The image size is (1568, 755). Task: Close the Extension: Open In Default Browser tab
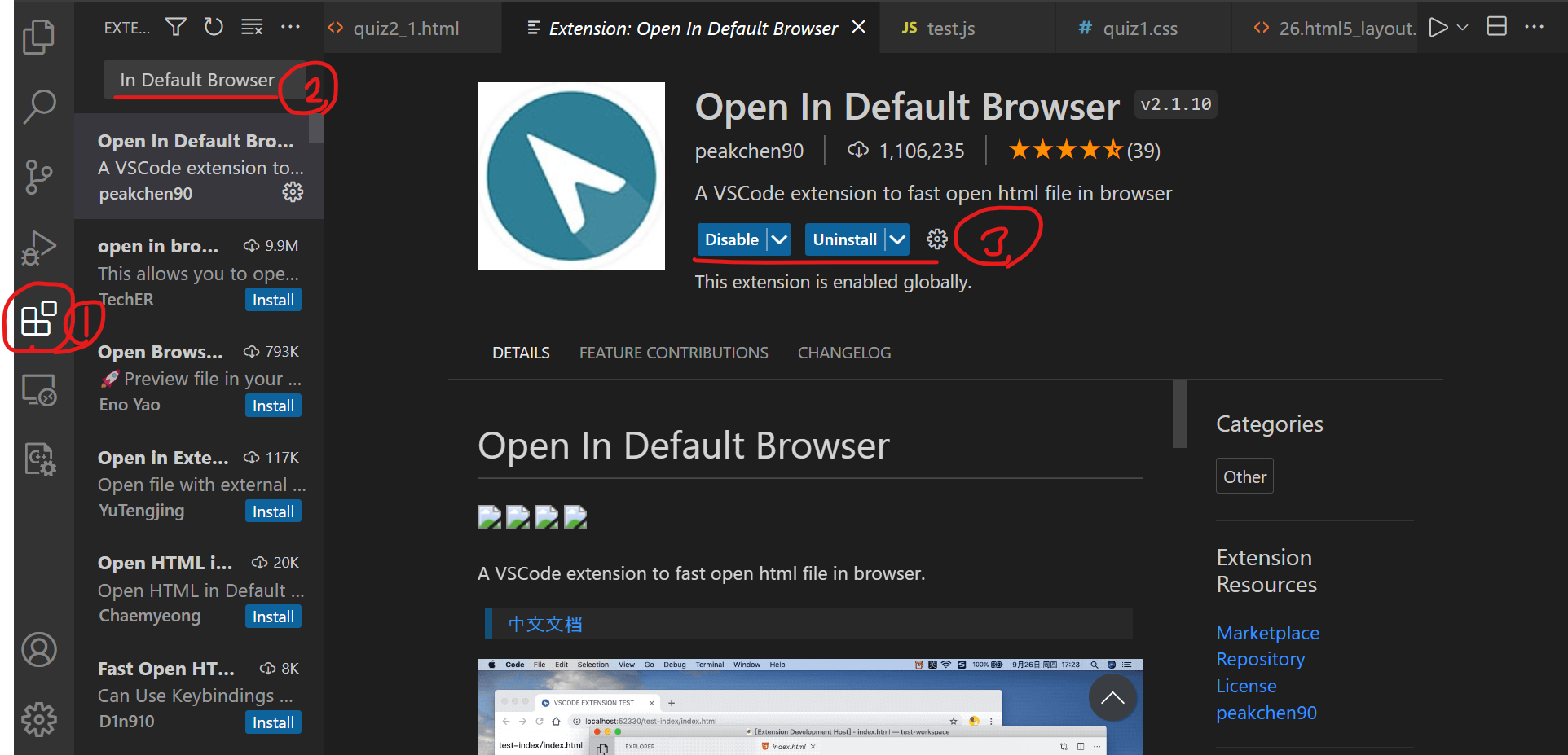tap(858, 28)
